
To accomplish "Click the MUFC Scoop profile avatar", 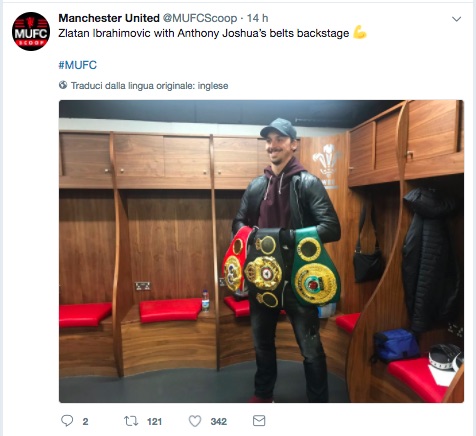I will click(x=31, y=31).
